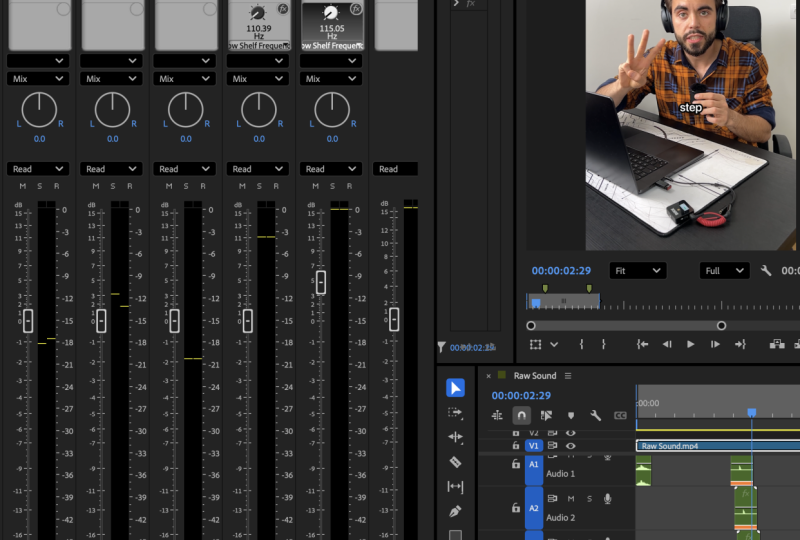The width and height of the screenshot is (800, 540).
Task: Open the Fit zoom dropdown
Action: coord(638,271)
